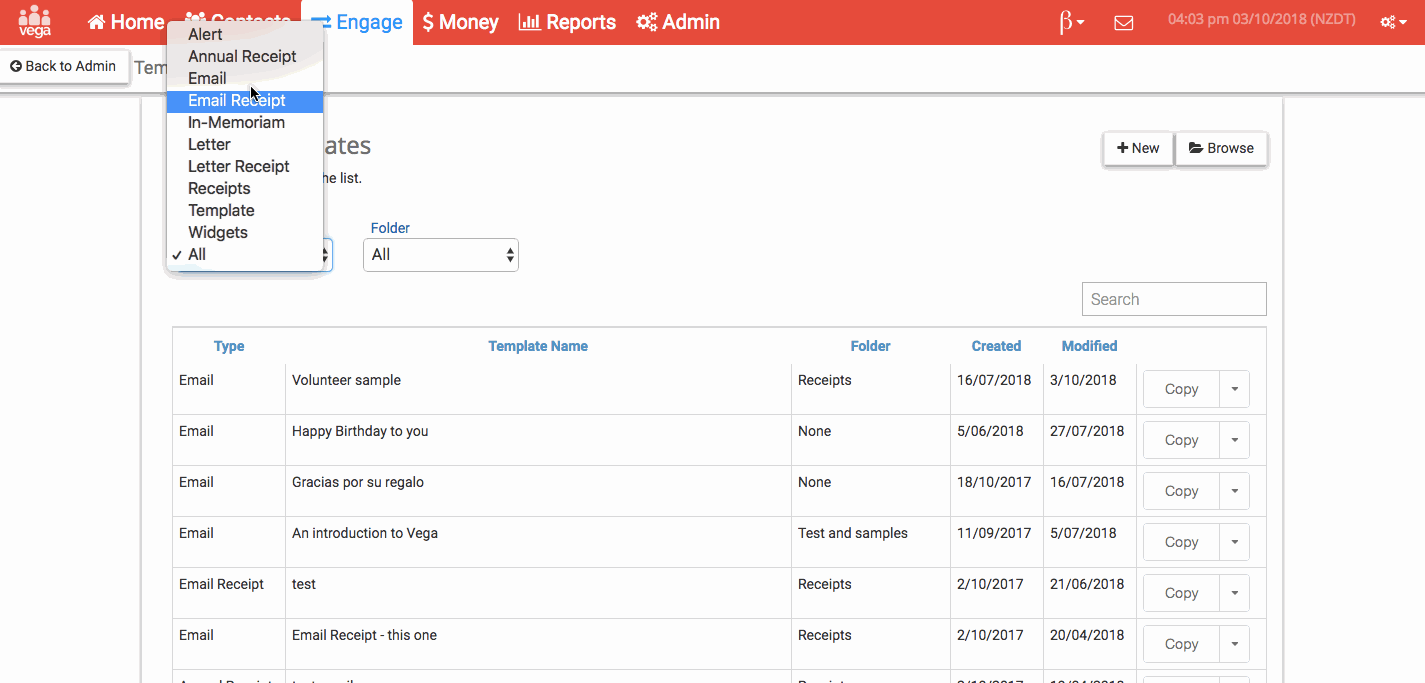Image resolution: width=1425 pixels, height=683 pixels.
Task: Open the mail envelope icon in header
Action: click(1124, 22)
